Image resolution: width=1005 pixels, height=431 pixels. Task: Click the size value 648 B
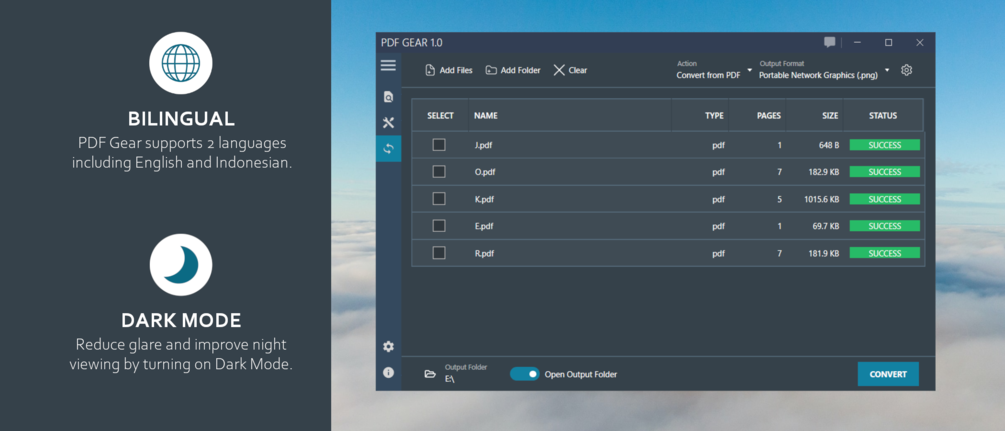829,145
